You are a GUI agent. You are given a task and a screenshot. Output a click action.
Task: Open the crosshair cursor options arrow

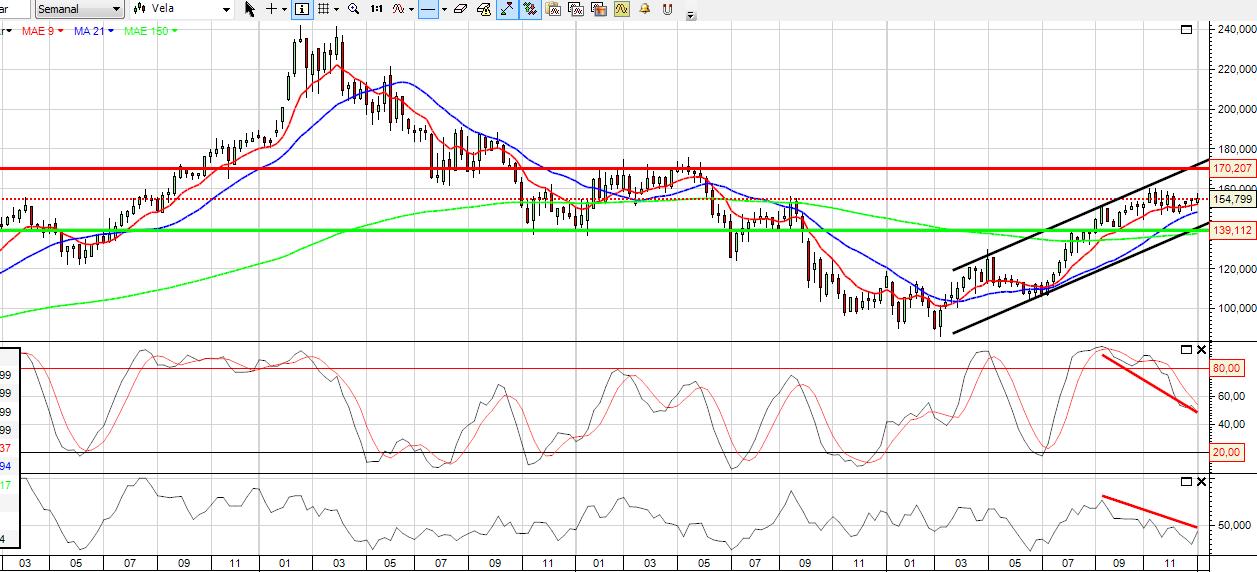(285, 9)
